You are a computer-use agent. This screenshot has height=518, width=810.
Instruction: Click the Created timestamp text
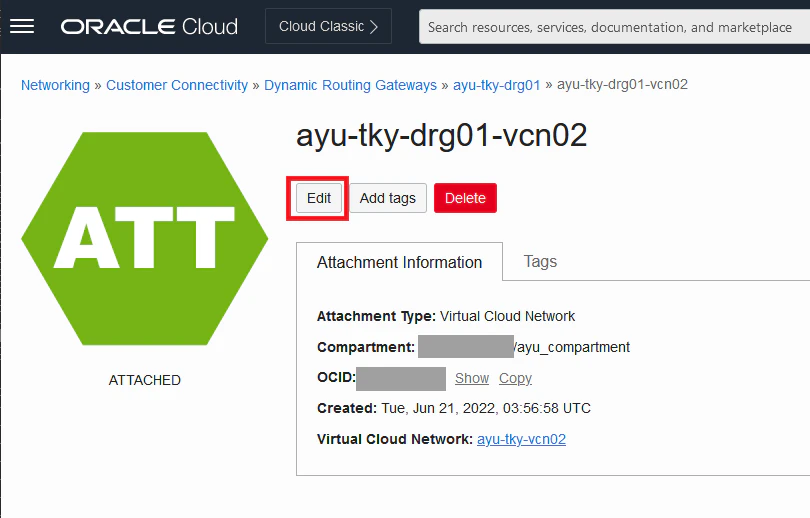486,409
